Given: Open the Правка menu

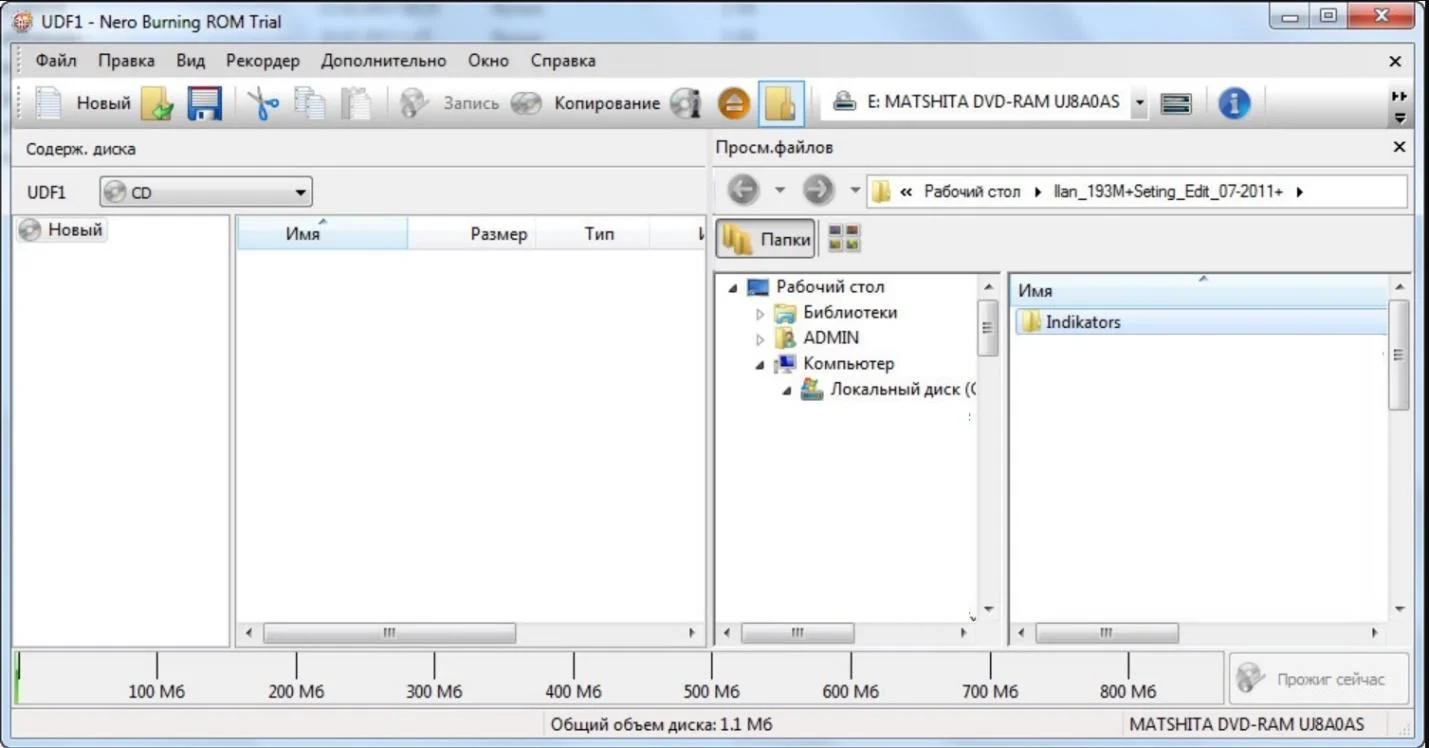Looking at the screenshot, I should coord(126,60).
